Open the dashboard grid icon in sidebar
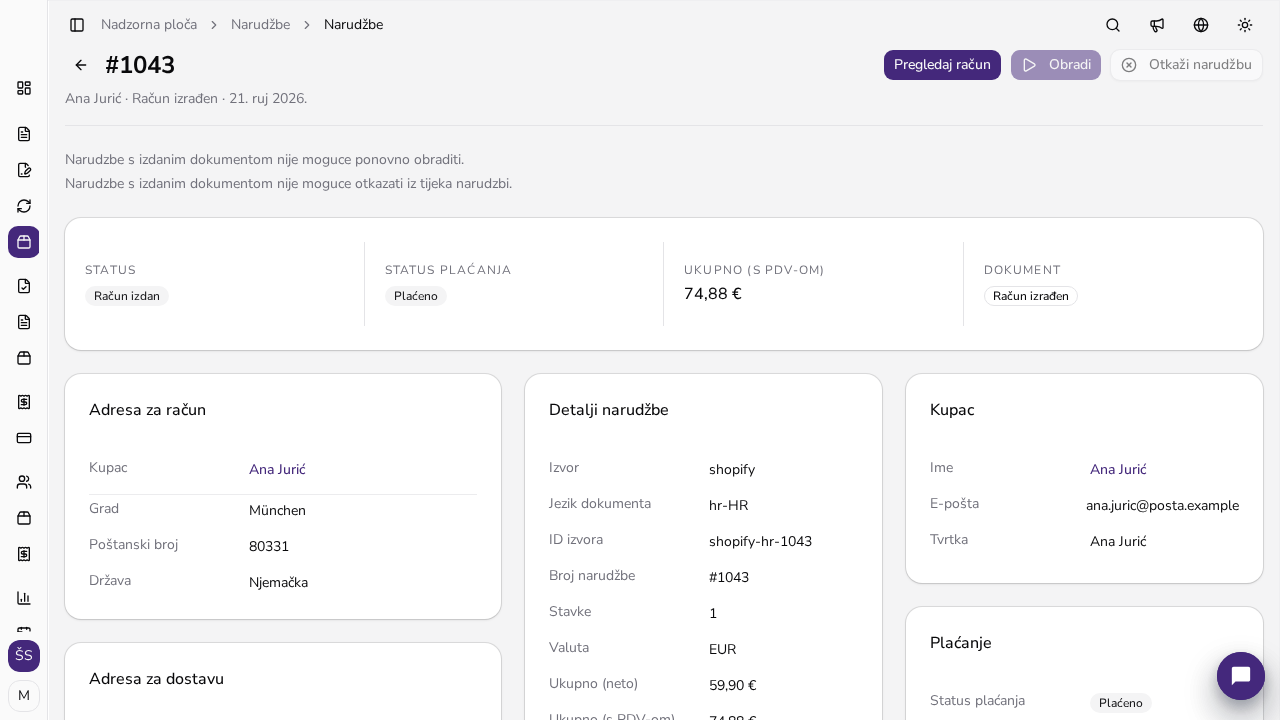This screenshot has width=1280, height=720. pos(24,88)
